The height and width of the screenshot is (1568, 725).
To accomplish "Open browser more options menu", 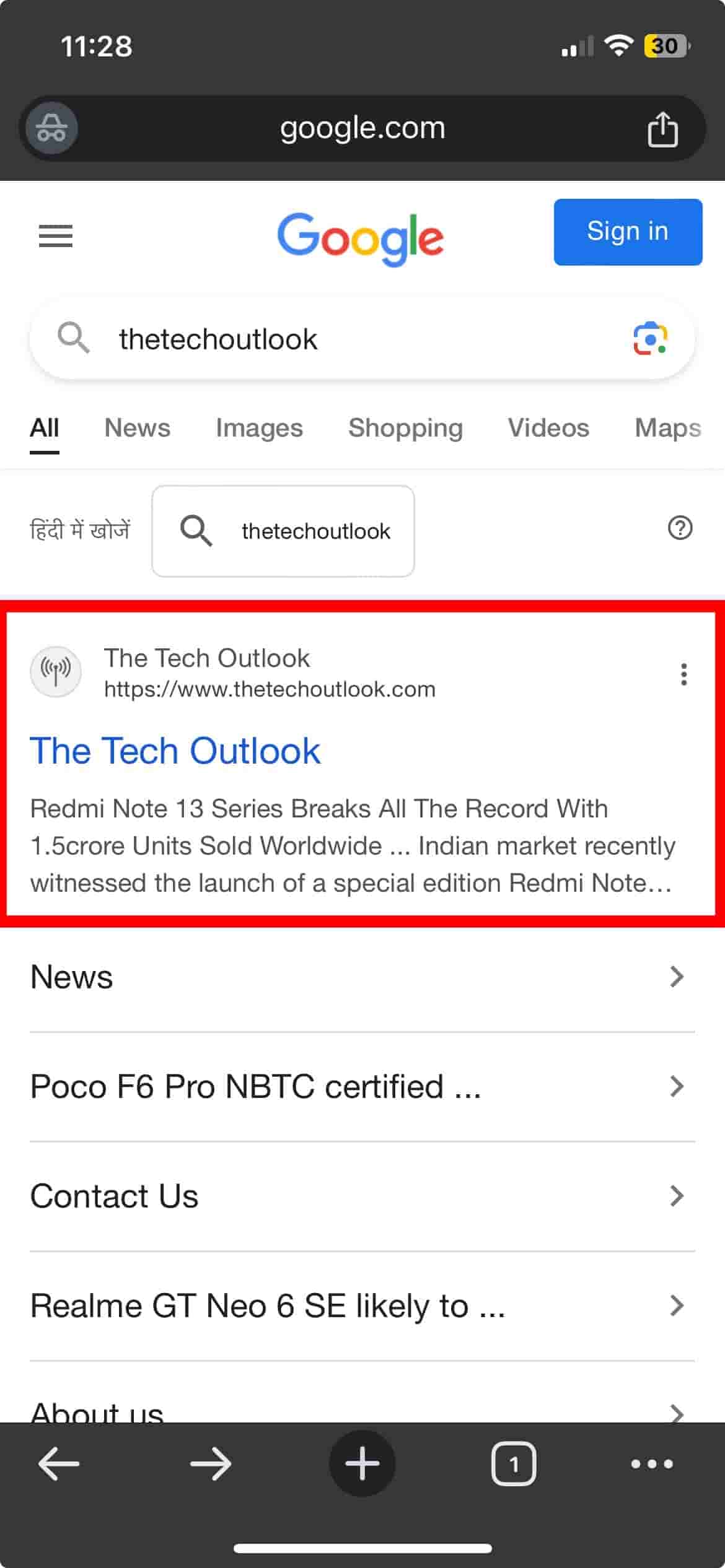I will [x=651, y=1464].
